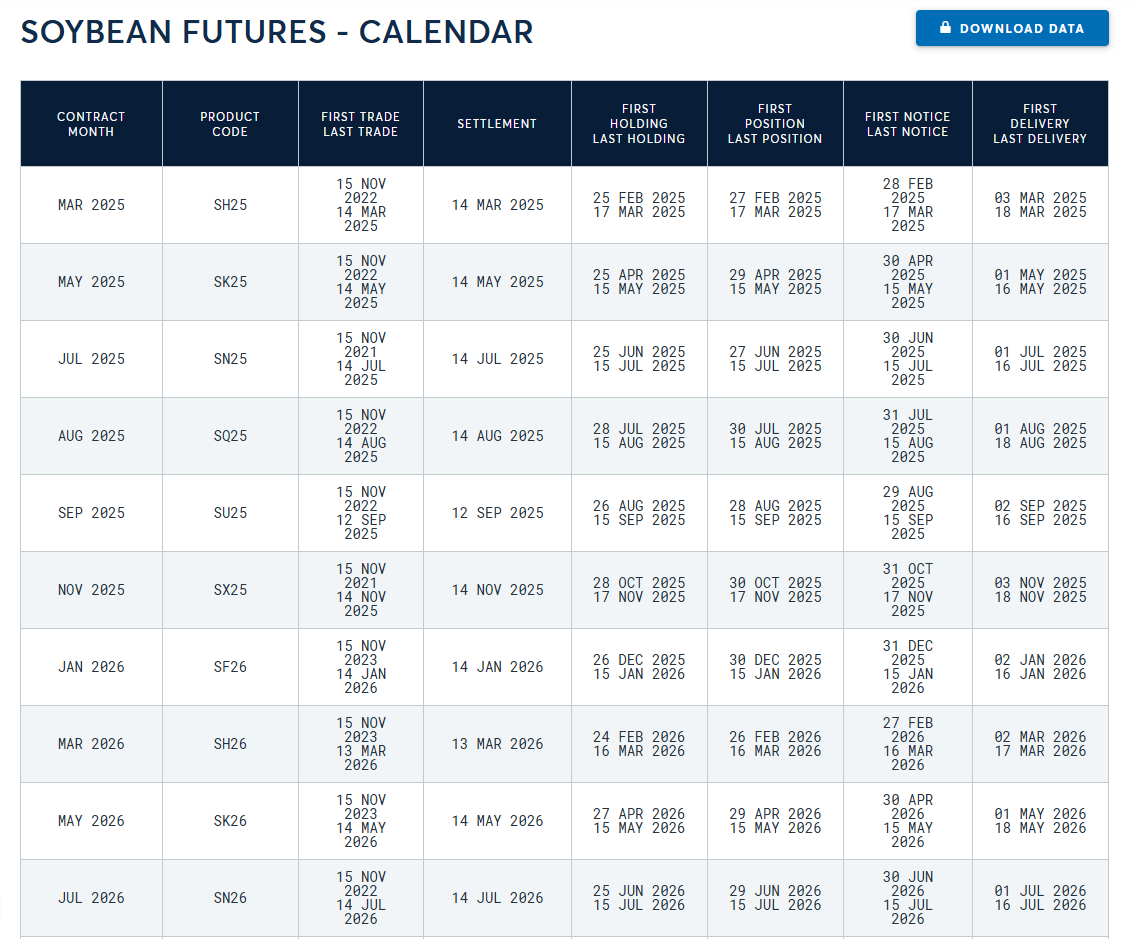This screenshot has height=939, width=1139.
Task: Click First Position Last Position header
Action: tap(775, 124)
